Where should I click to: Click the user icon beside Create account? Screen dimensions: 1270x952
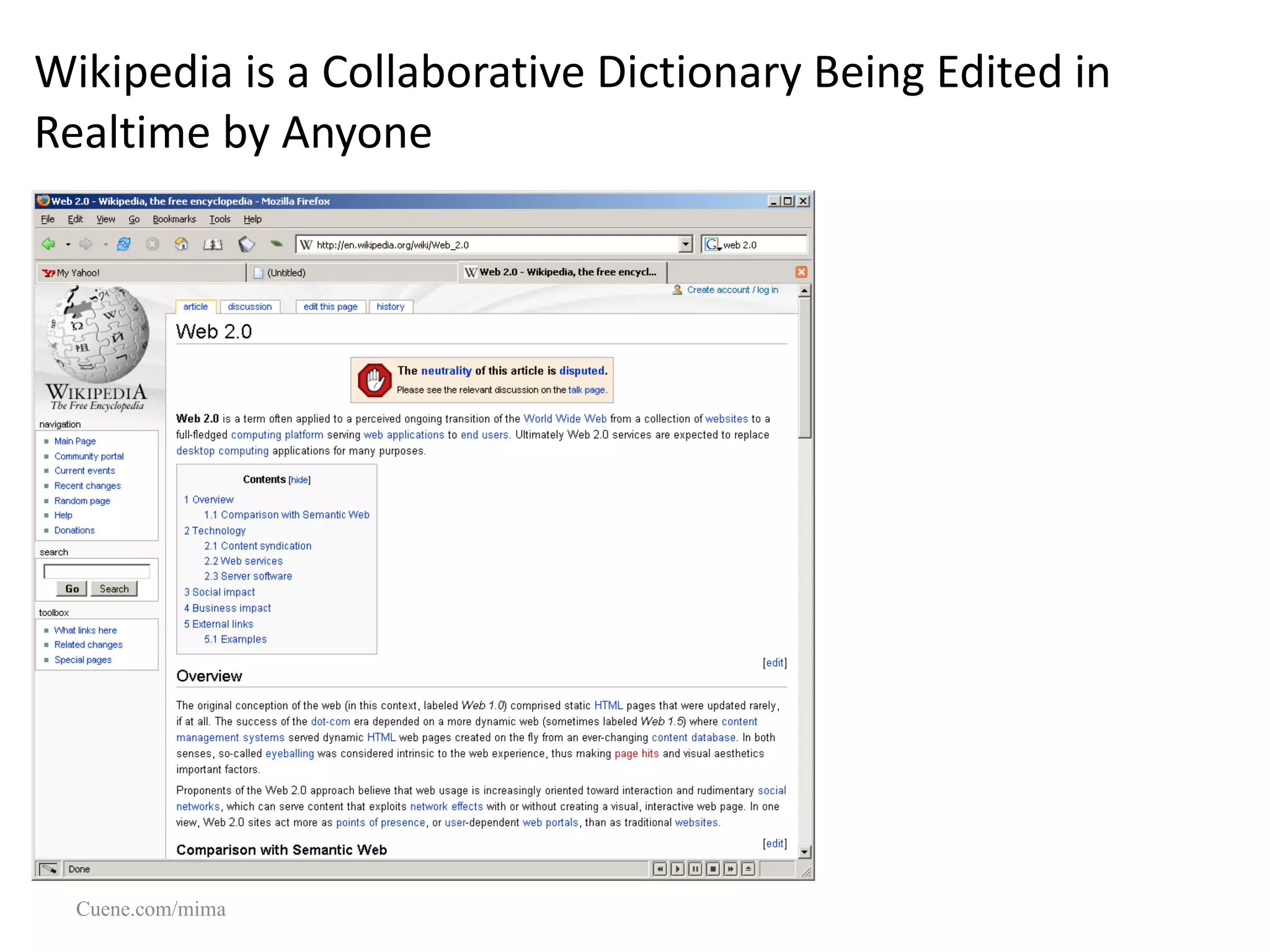click(x=677, y=290)
